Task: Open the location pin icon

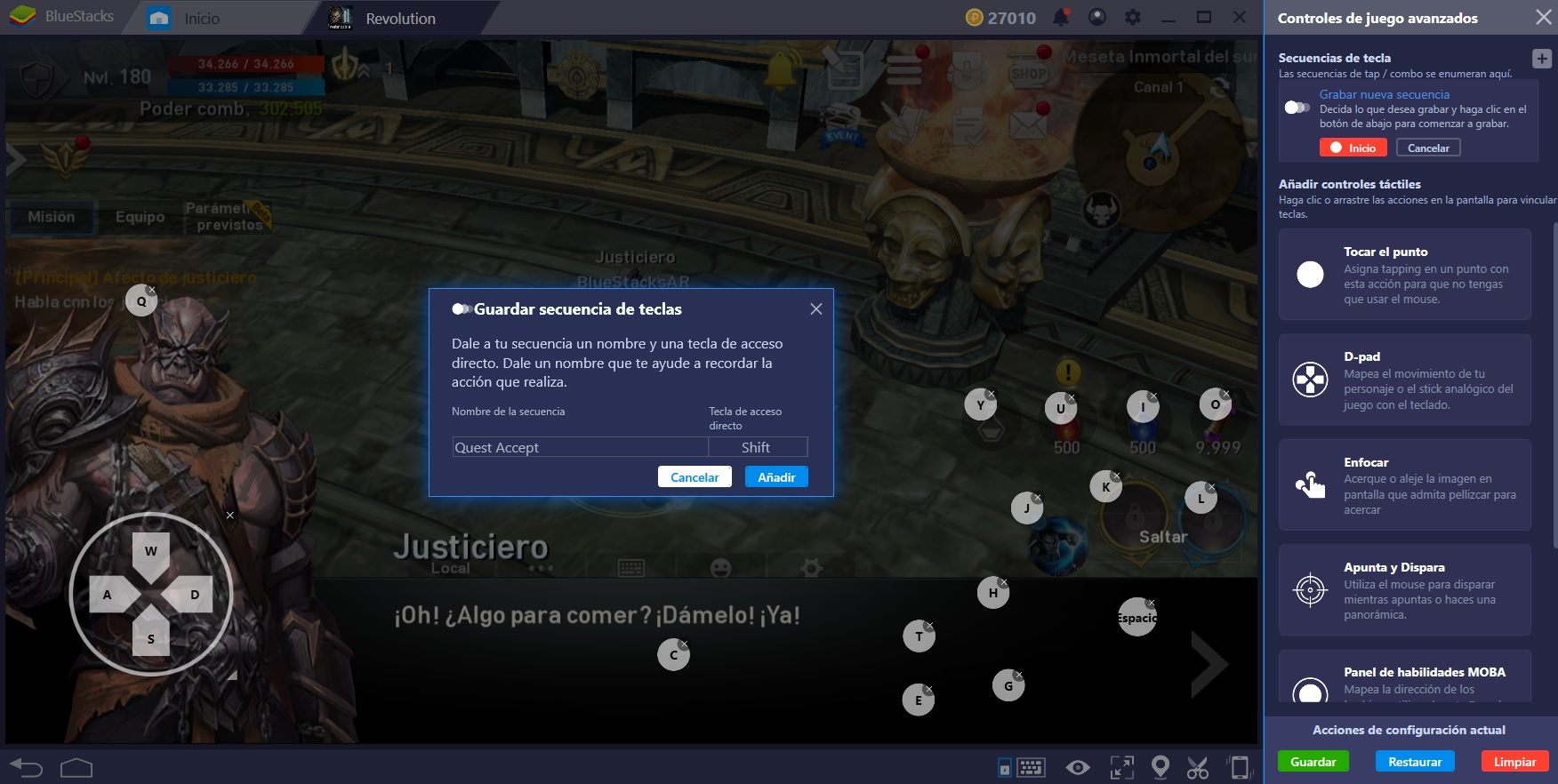Action: pyautogui.click(x=1160, y=767)
